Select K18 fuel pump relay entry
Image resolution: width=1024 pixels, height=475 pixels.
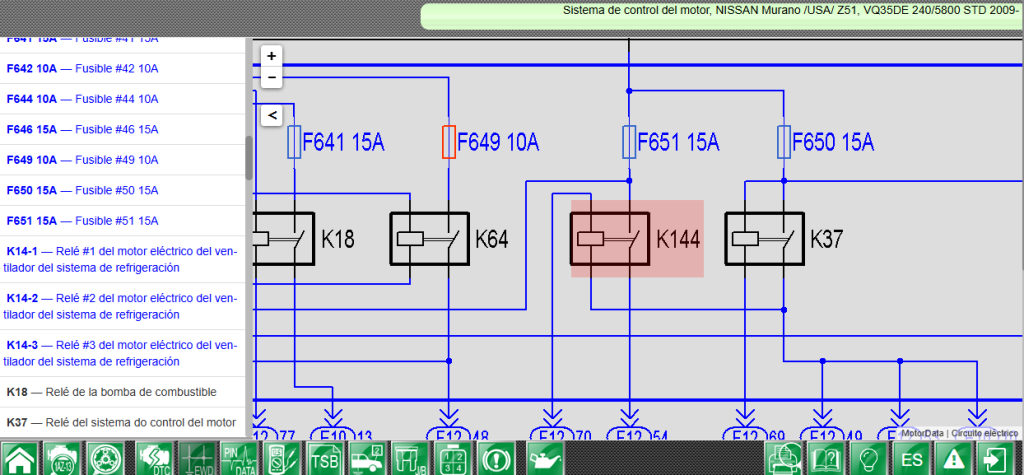123,392
